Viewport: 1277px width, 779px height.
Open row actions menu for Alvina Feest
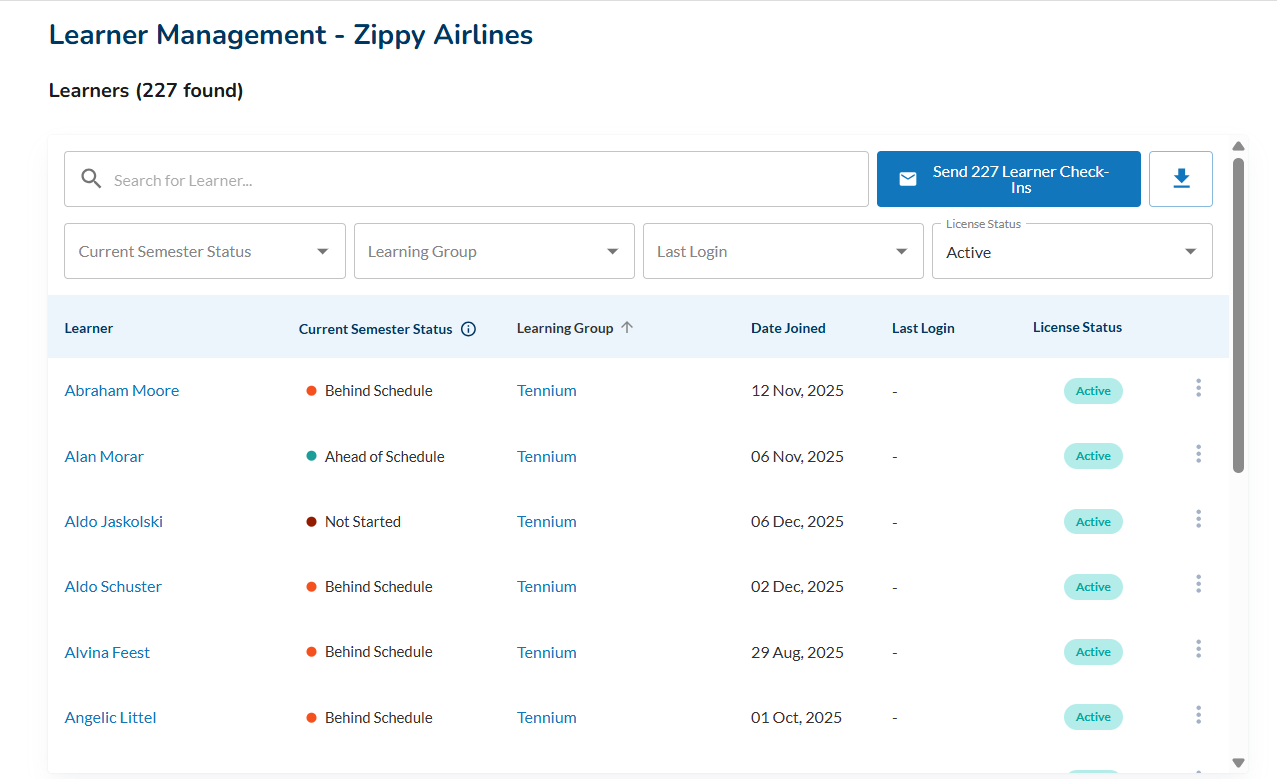tap(1198, 650)
